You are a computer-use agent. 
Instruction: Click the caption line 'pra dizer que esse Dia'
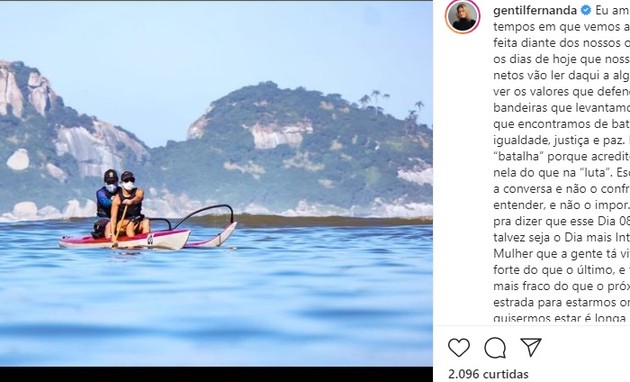coord(561,221)
